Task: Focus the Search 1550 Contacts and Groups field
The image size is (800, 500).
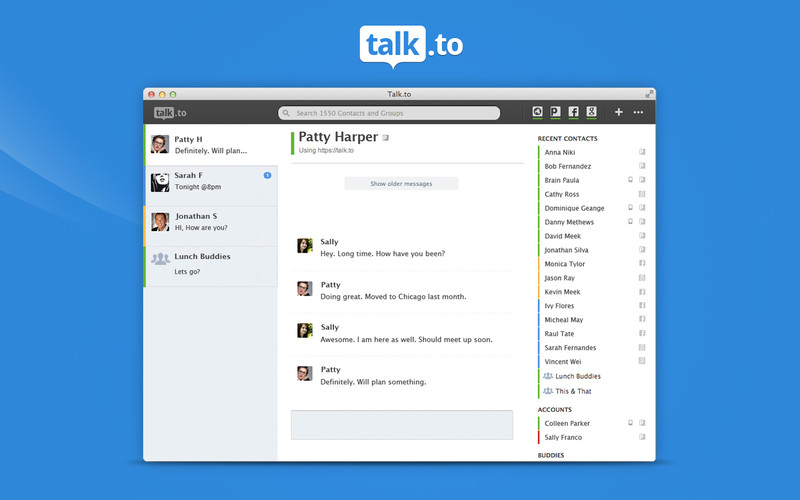Action: (389, 113)
